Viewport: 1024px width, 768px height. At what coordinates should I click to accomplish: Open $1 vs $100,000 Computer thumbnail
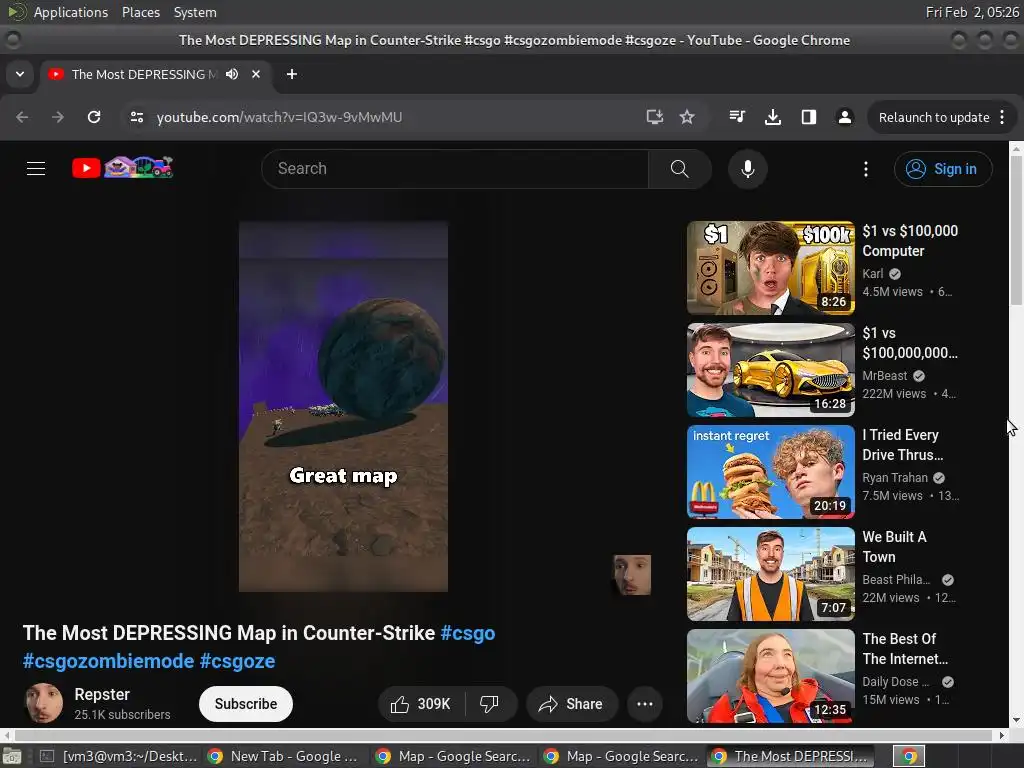[771, 268]
